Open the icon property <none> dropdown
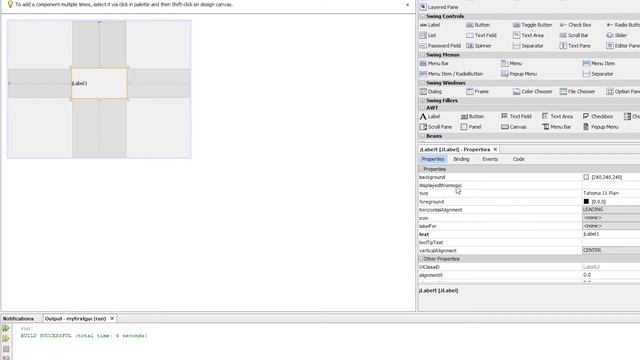The width and height of the screenshot is (640, 360). point(611,218)
